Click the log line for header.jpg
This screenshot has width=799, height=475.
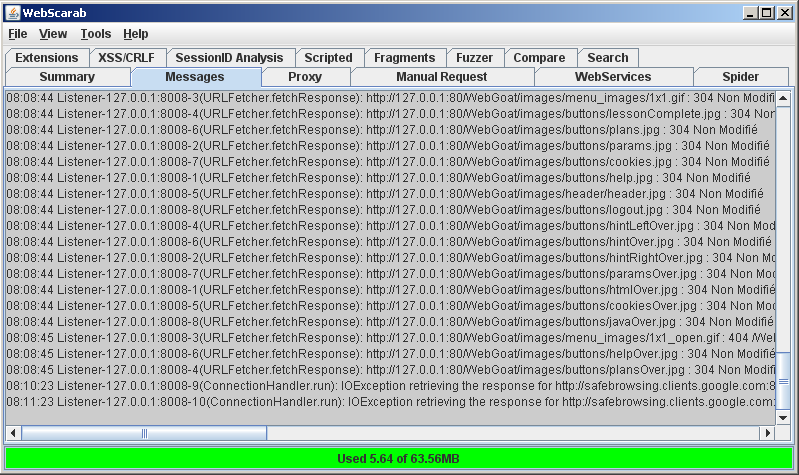[x=390, y=194]
